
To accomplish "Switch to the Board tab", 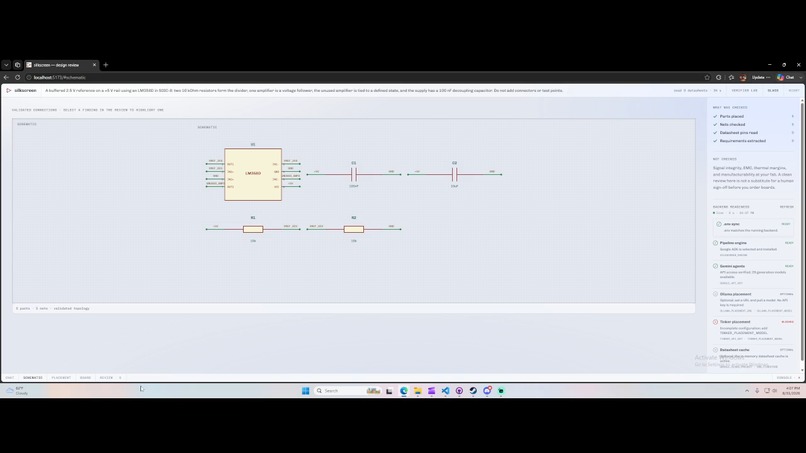I will point(85,377).
